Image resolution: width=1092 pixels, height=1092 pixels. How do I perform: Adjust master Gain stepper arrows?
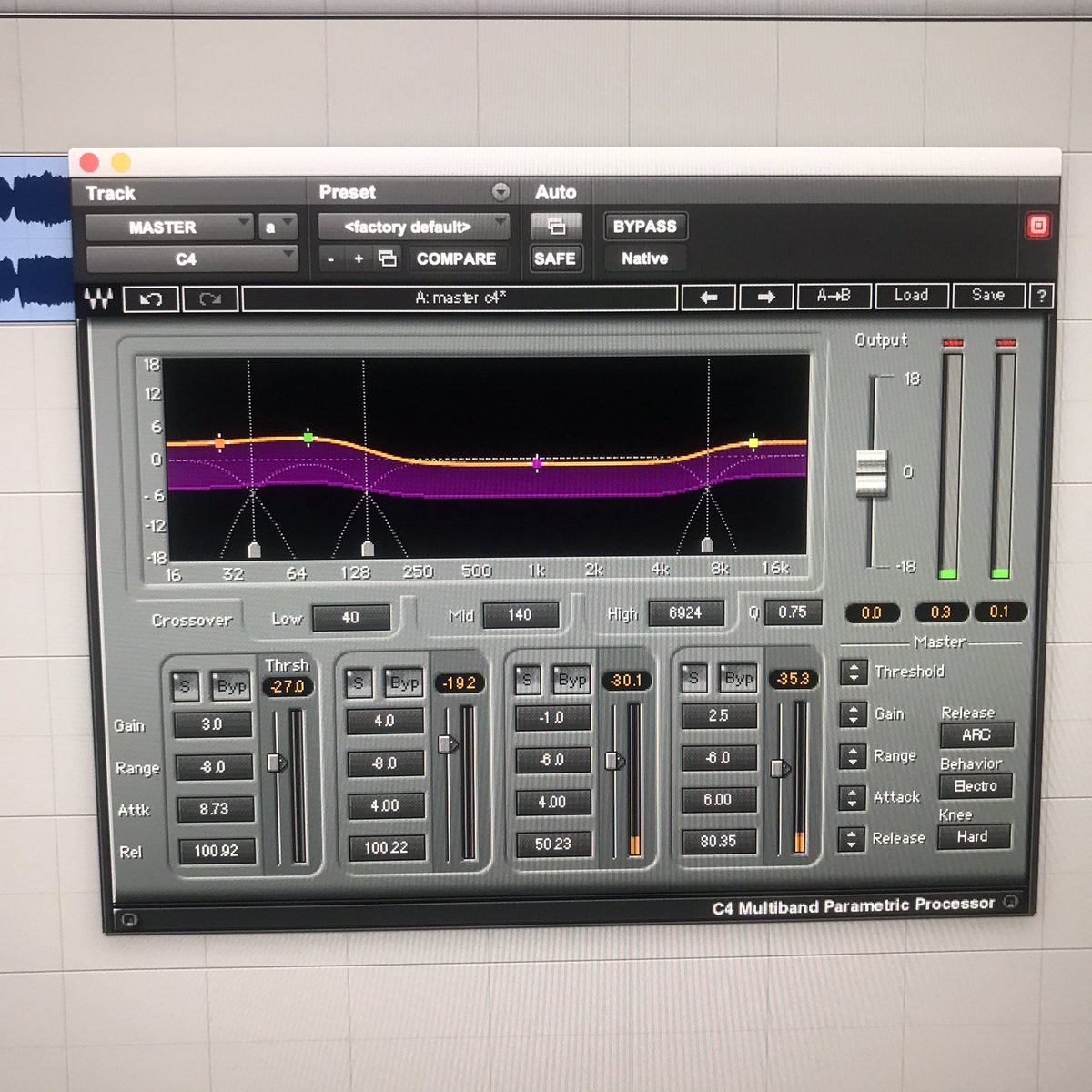(853, 714)
